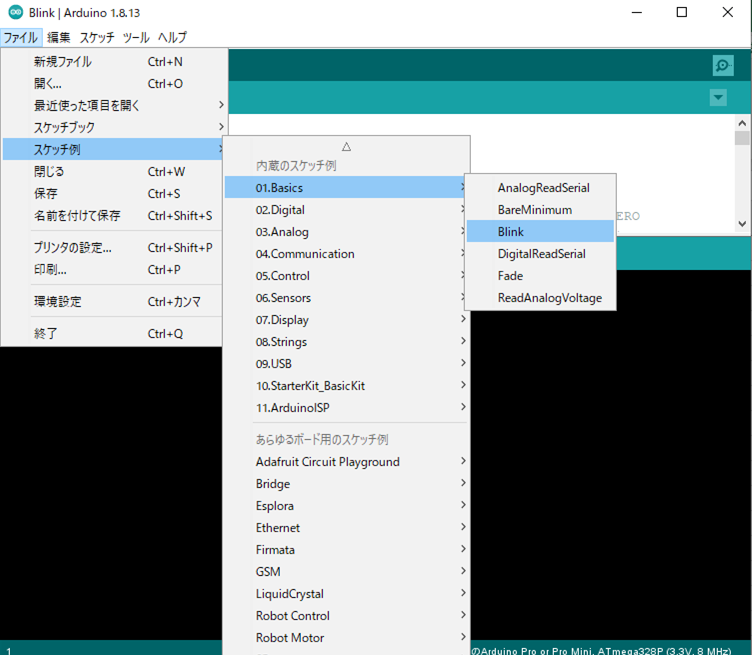Expand the GSM examples
This screenshot has height=655, width=752.
(x=346, y=572)
